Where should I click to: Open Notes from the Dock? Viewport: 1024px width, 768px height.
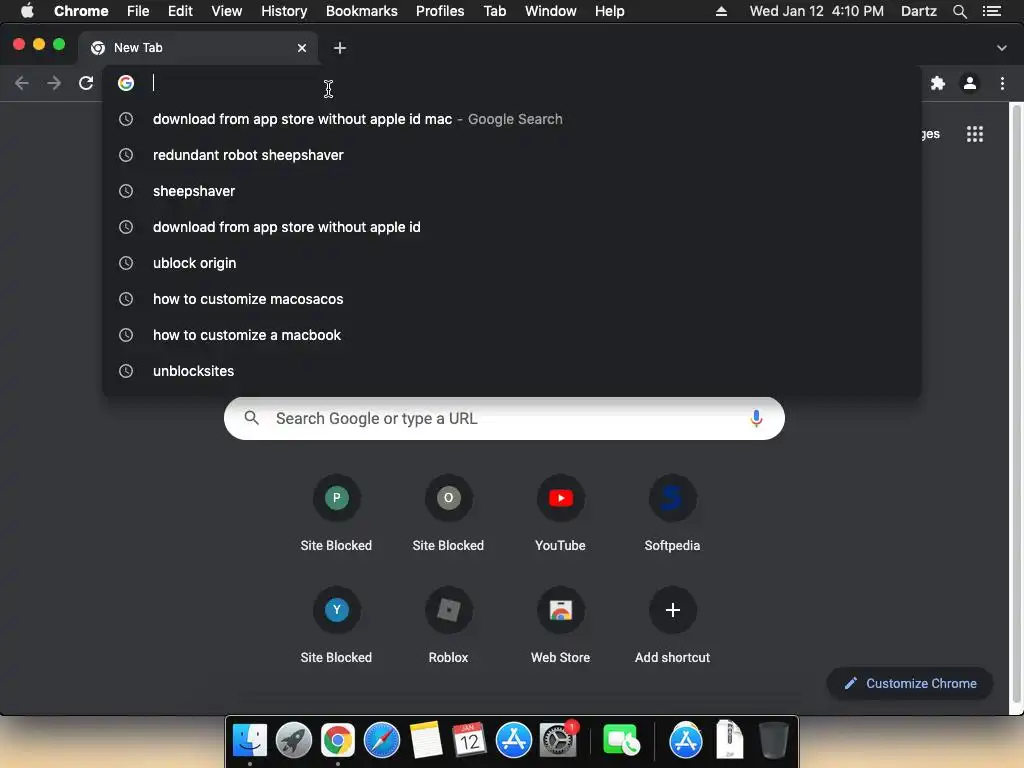(426, 740)
